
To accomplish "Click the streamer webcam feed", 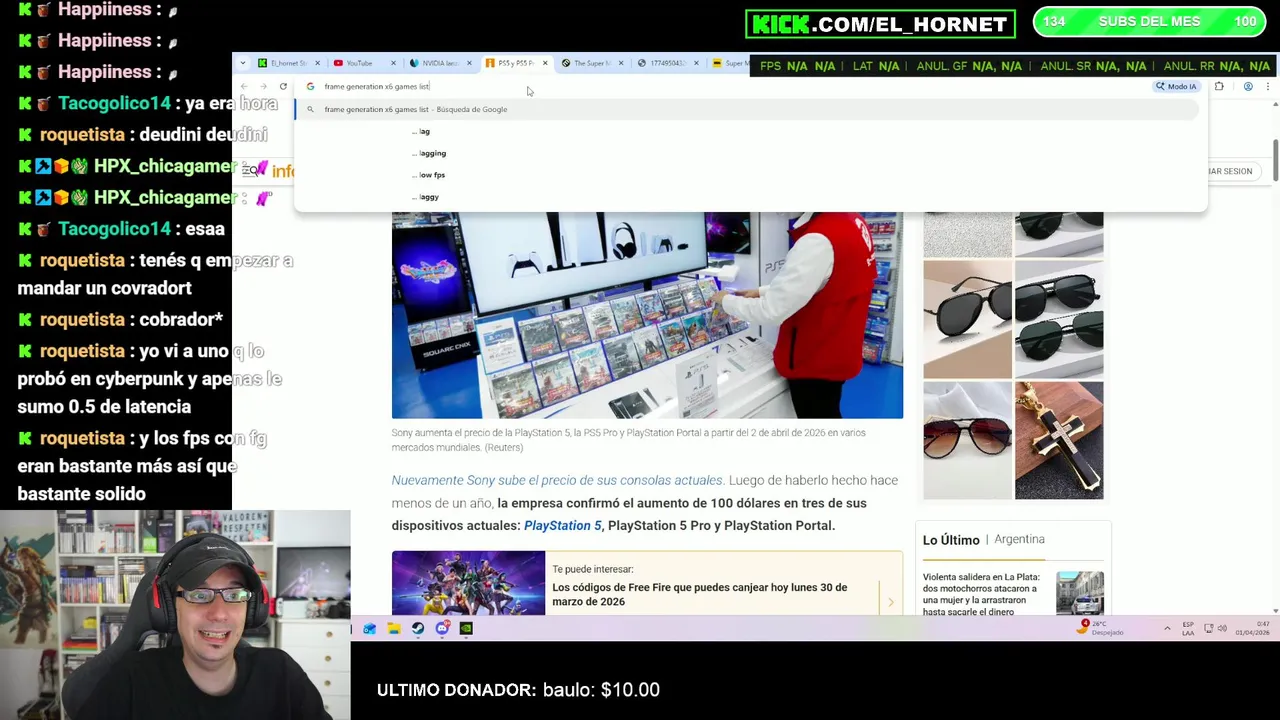I will 175,614.
